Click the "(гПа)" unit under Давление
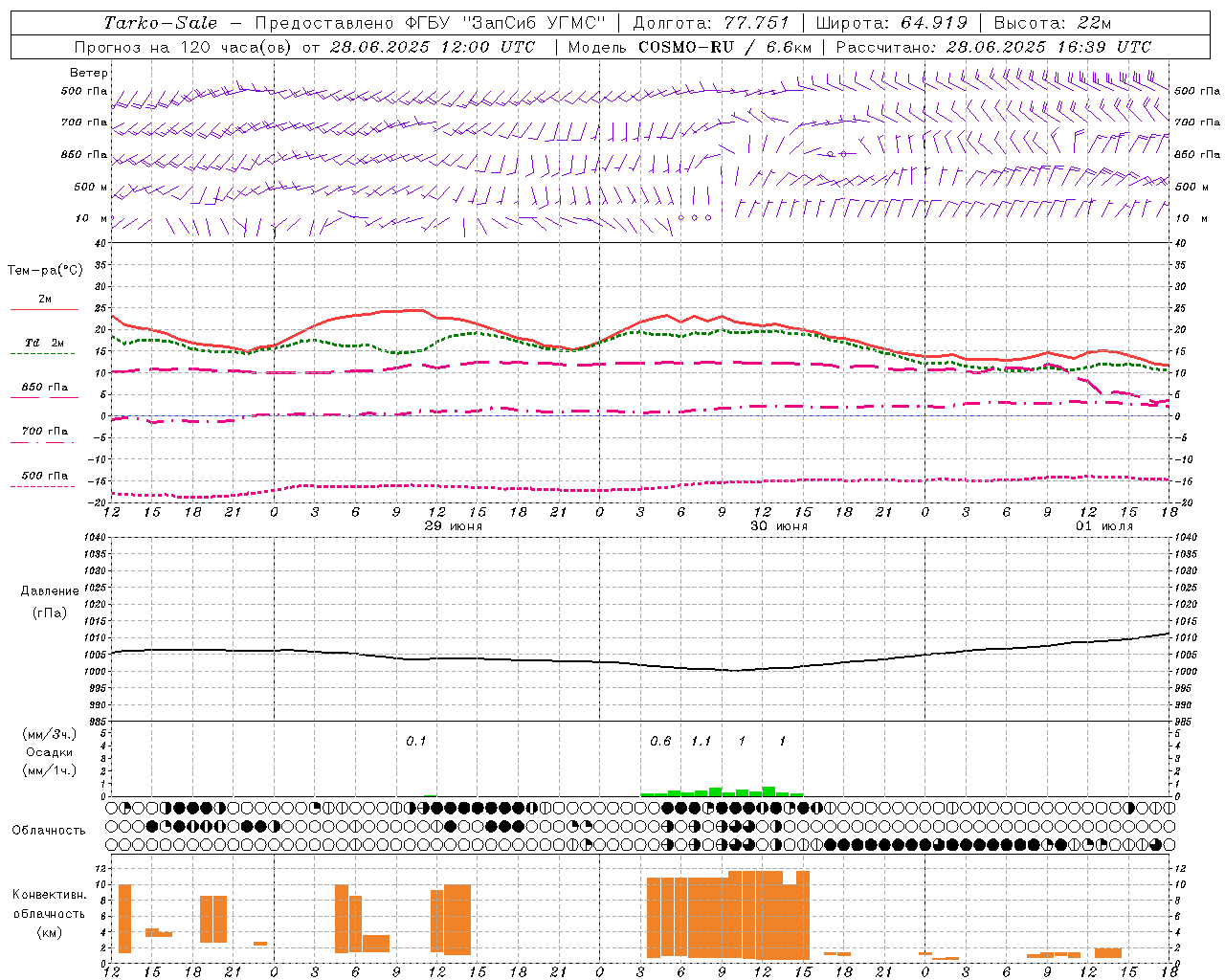The height and width of the screenshot is (980, 1225). point(49,612)
